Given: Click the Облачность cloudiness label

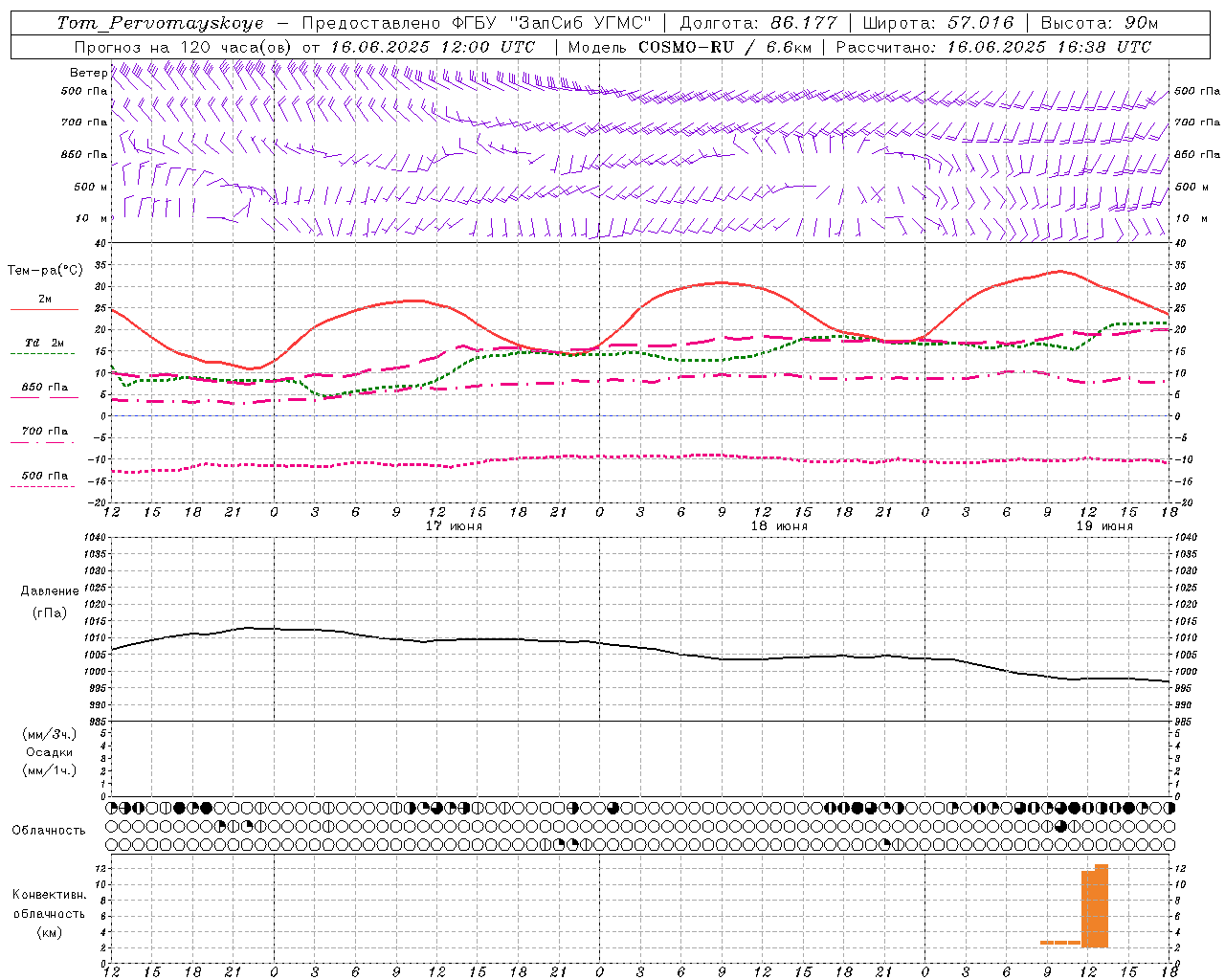Looking at the screenshot, I should point(49,831).
